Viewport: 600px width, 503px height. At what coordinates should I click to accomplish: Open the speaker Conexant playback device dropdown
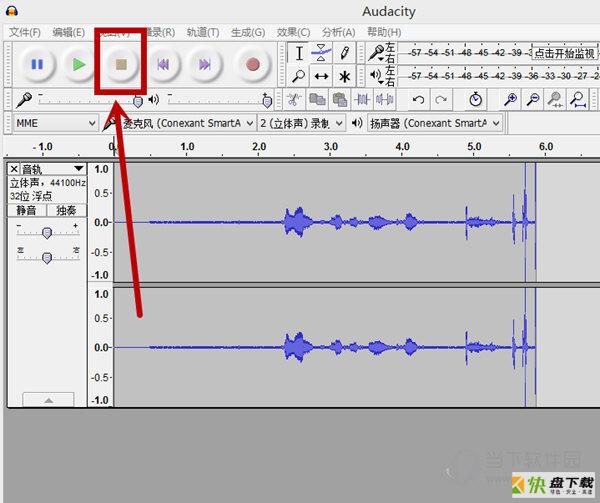click(434, 123)
